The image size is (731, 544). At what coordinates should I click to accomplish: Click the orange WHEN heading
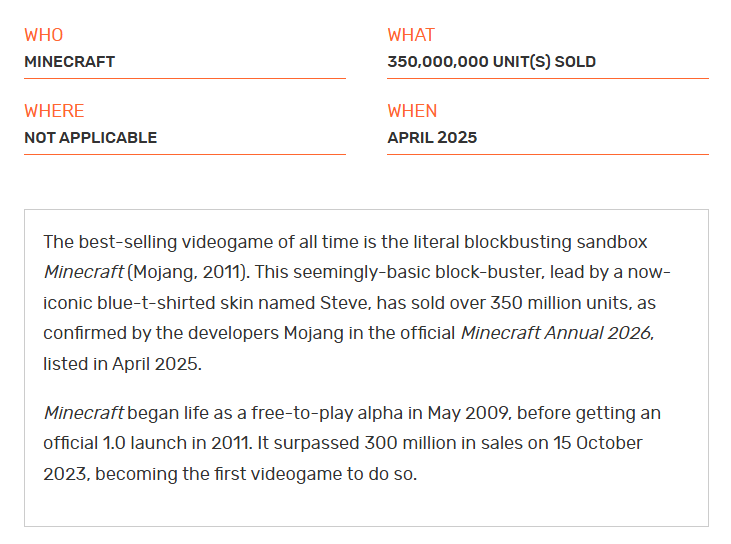412,111
